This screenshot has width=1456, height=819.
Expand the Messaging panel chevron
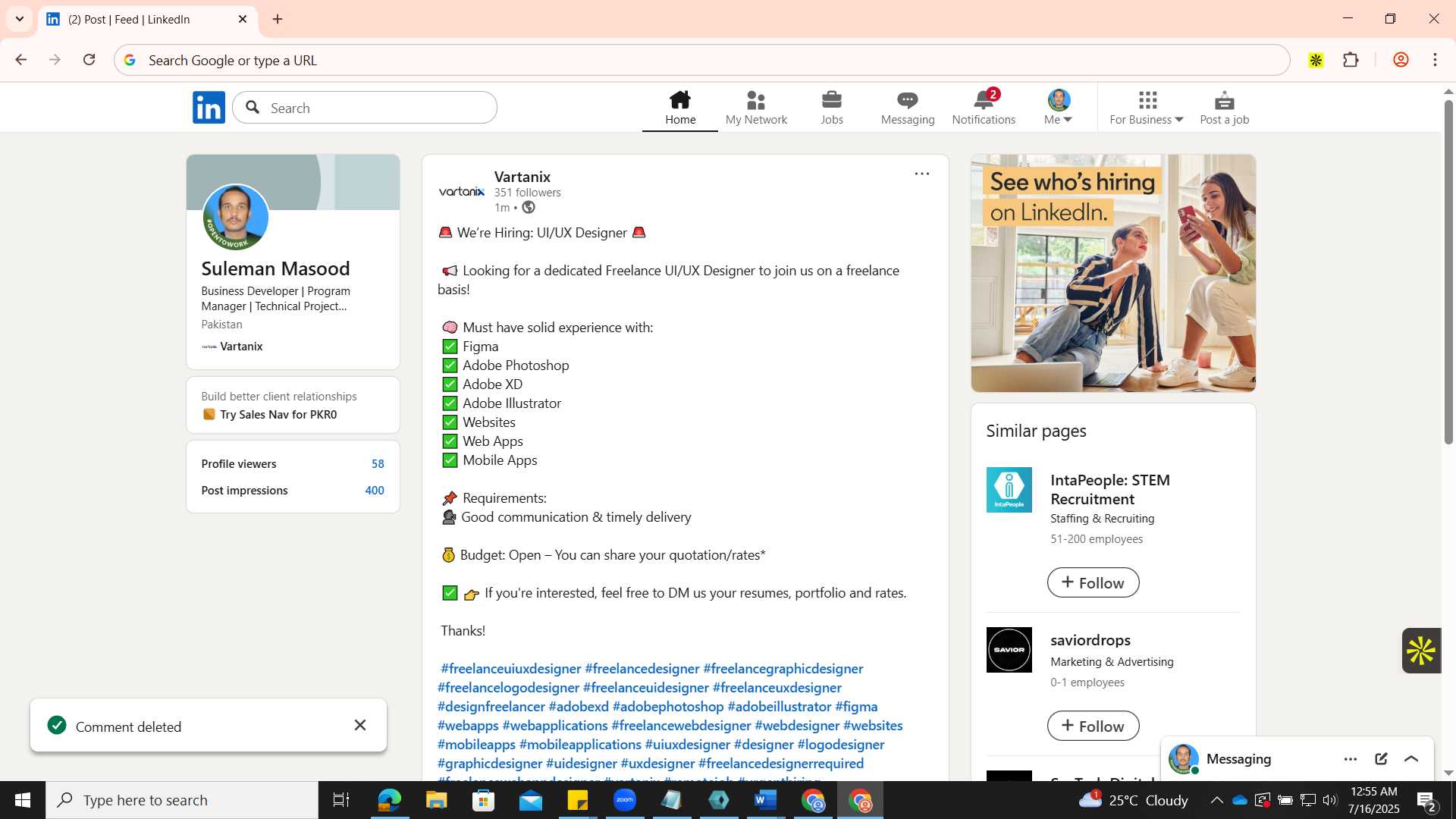(1411, 759)
